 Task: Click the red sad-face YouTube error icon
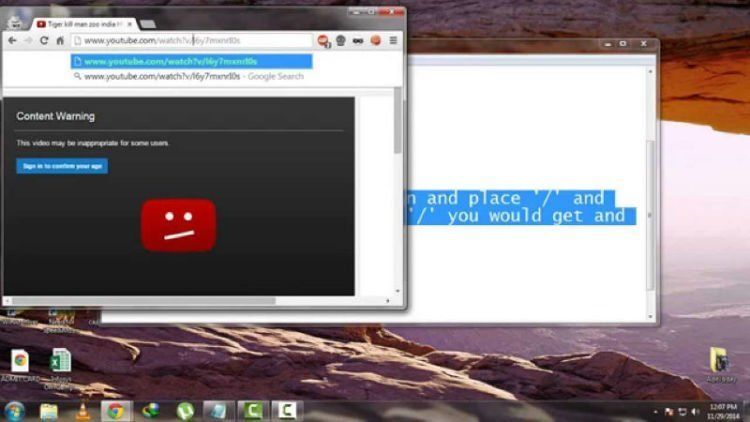[178, 225]
